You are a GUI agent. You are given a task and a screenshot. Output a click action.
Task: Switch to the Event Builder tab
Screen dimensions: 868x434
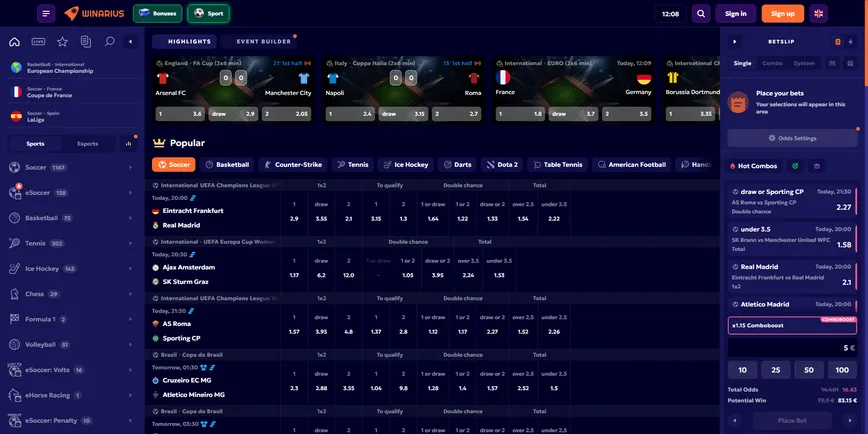tap(259, 42)
